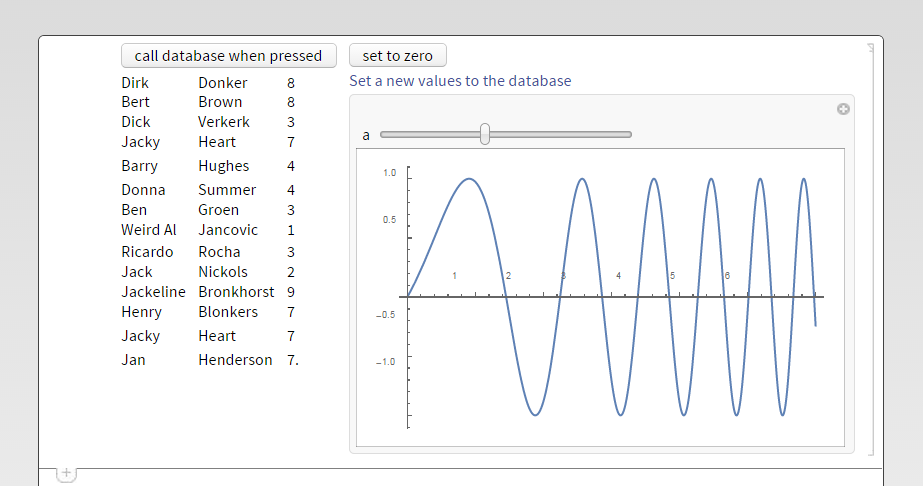The image size is (923, 486).
Task: Click the variable label 'a' beside the slider
Action: (x=366, y=135)
